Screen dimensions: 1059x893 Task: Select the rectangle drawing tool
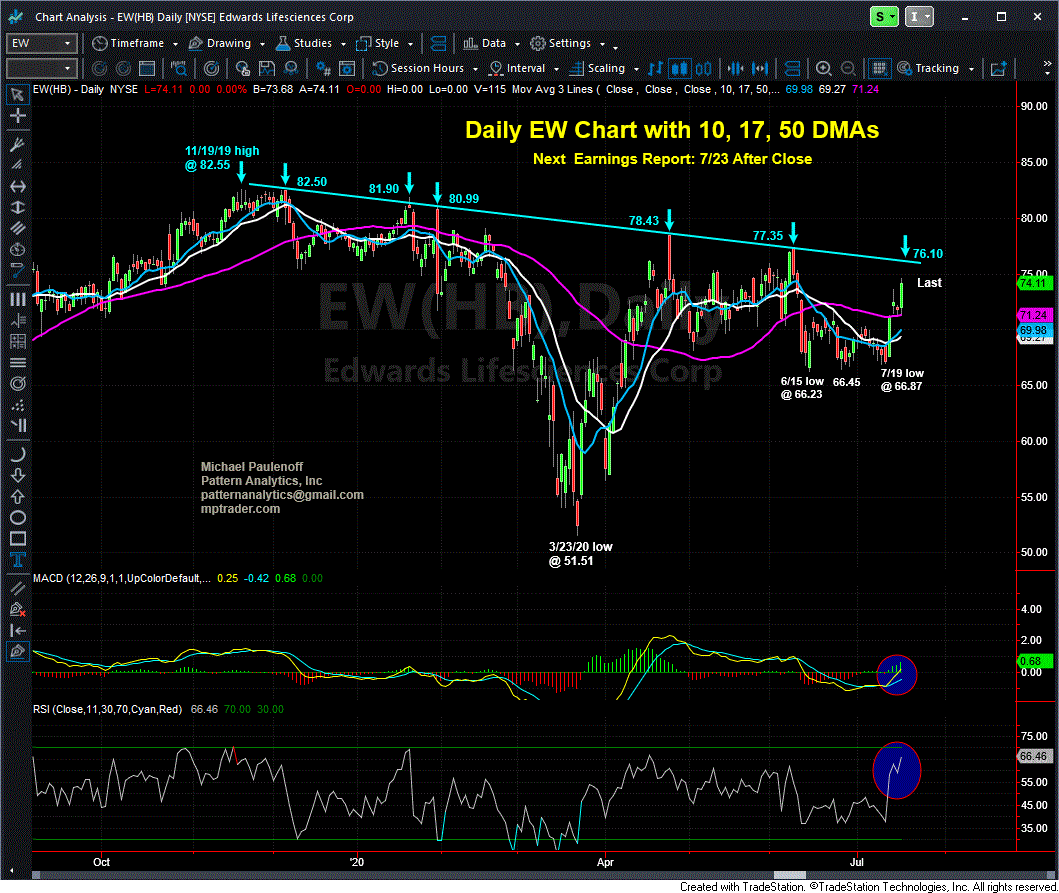point(18,538)
